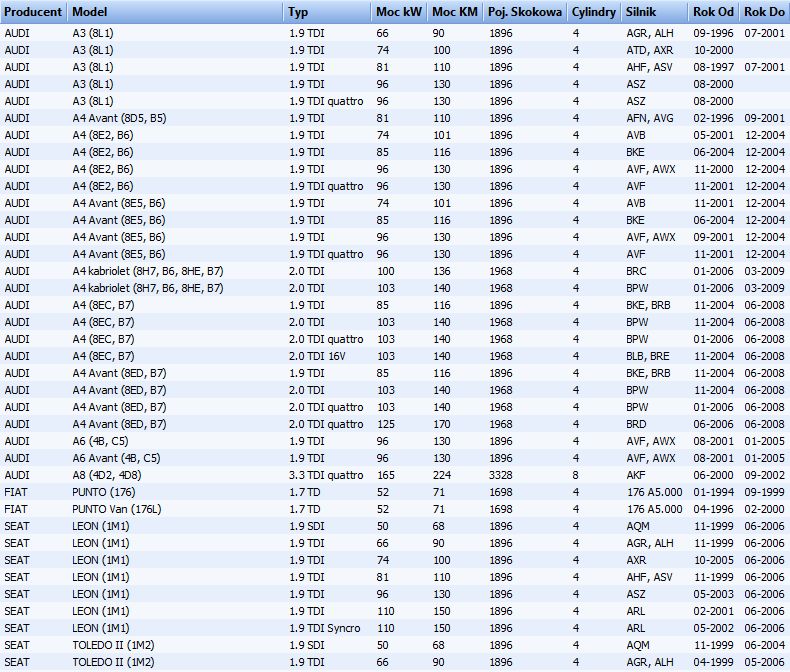Click the BRD engine cell
This screenshot has width=790, height=672.
(x=636, y=424)
